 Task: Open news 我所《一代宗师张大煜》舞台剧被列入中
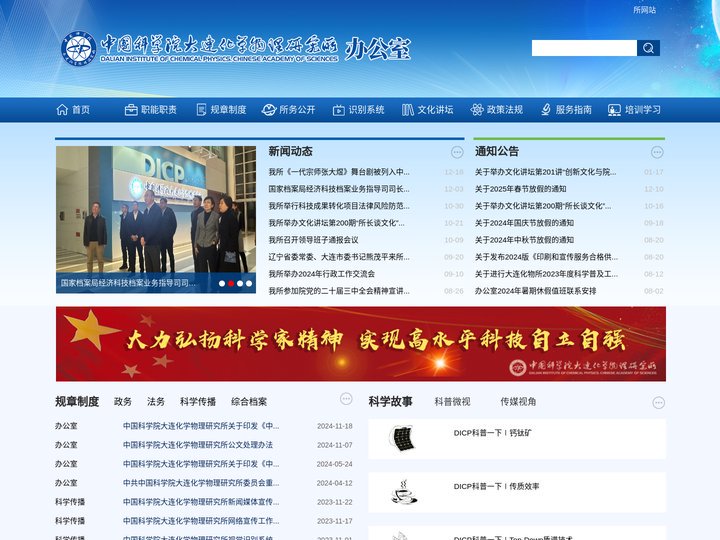tap(339, 172)
